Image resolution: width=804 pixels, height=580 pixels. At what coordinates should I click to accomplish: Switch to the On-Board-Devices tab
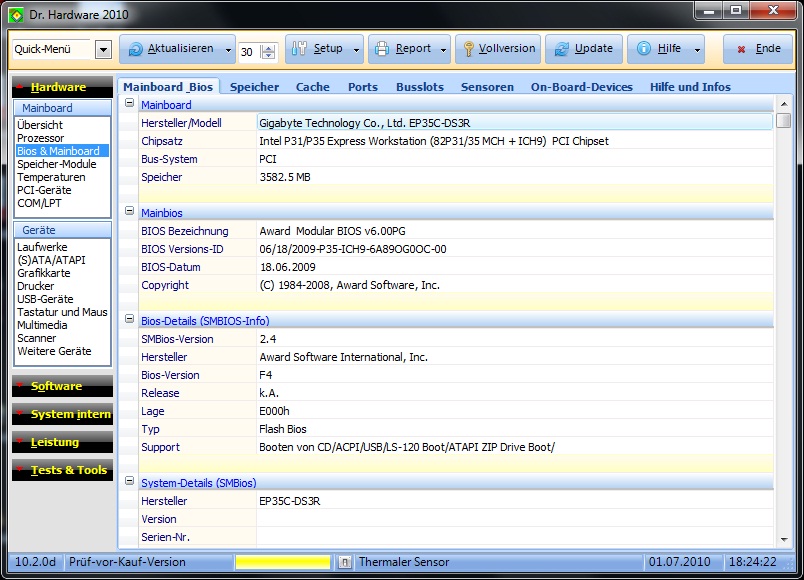tap(582, 87)
